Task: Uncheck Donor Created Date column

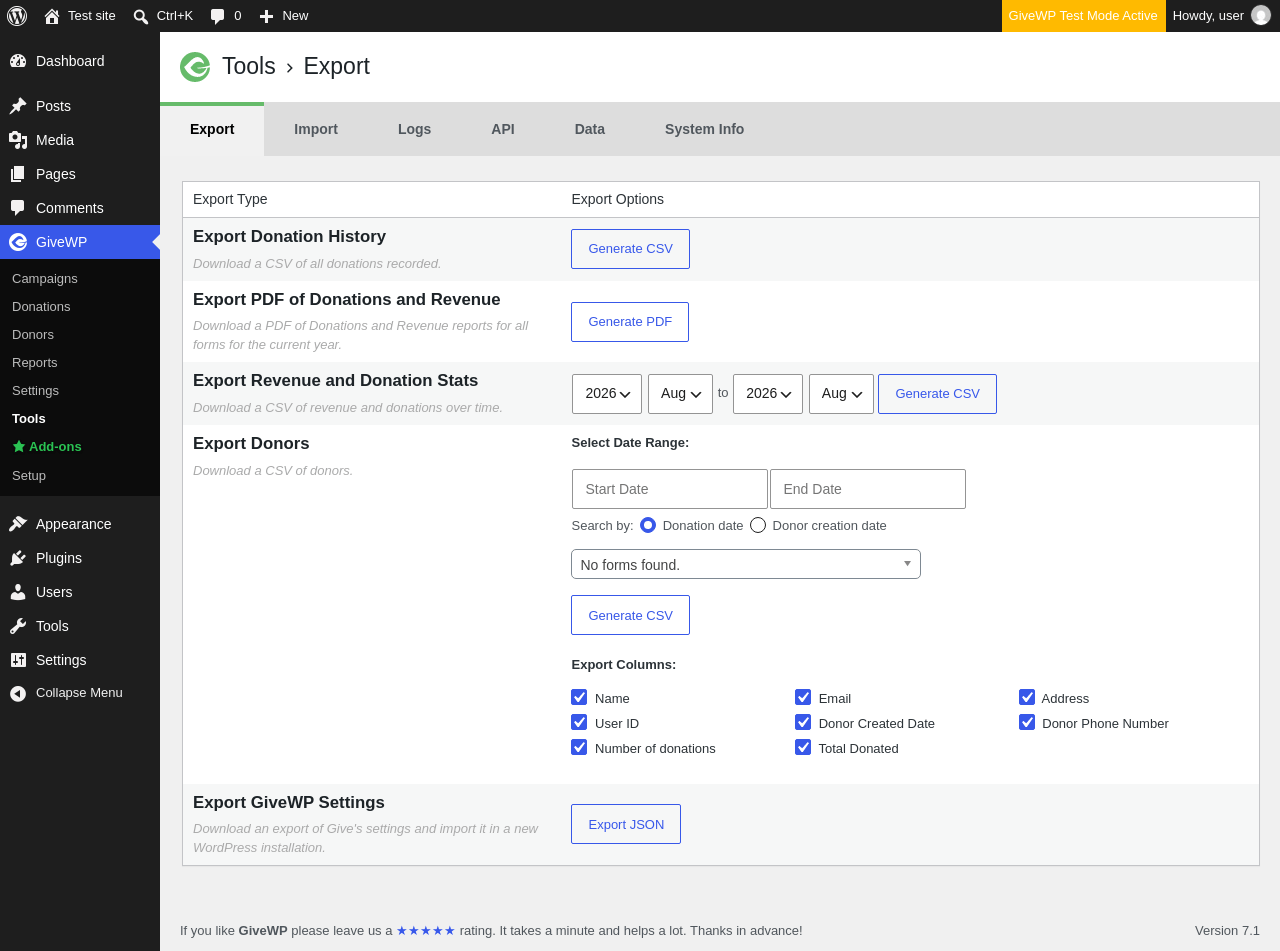Action: point(803,722)
